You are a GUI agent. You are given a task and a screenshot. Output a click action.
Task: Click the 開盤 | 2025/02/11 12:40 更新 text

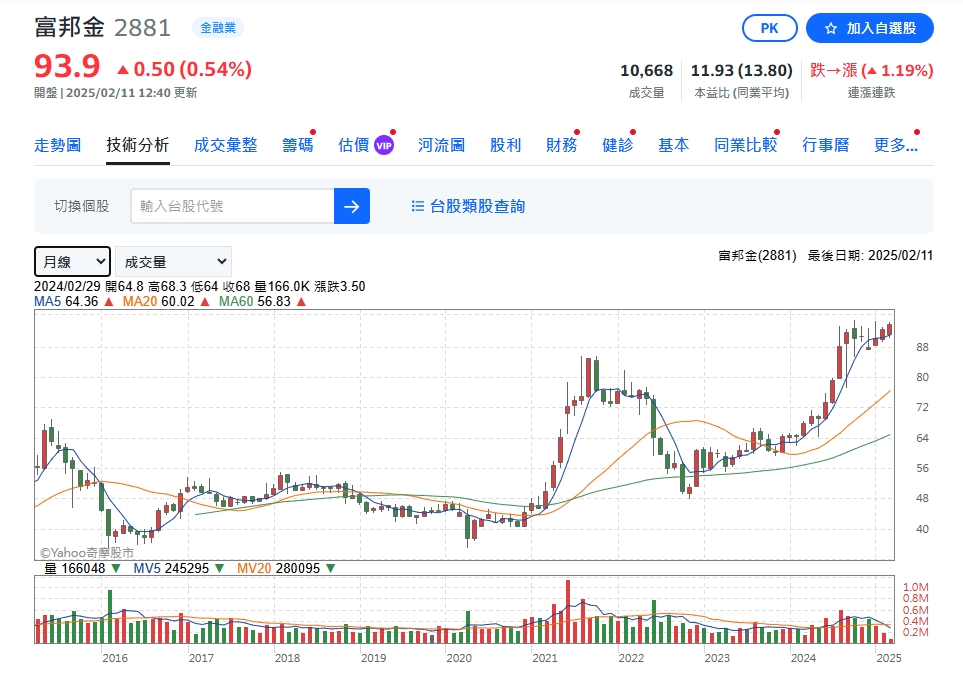point(115,93)
